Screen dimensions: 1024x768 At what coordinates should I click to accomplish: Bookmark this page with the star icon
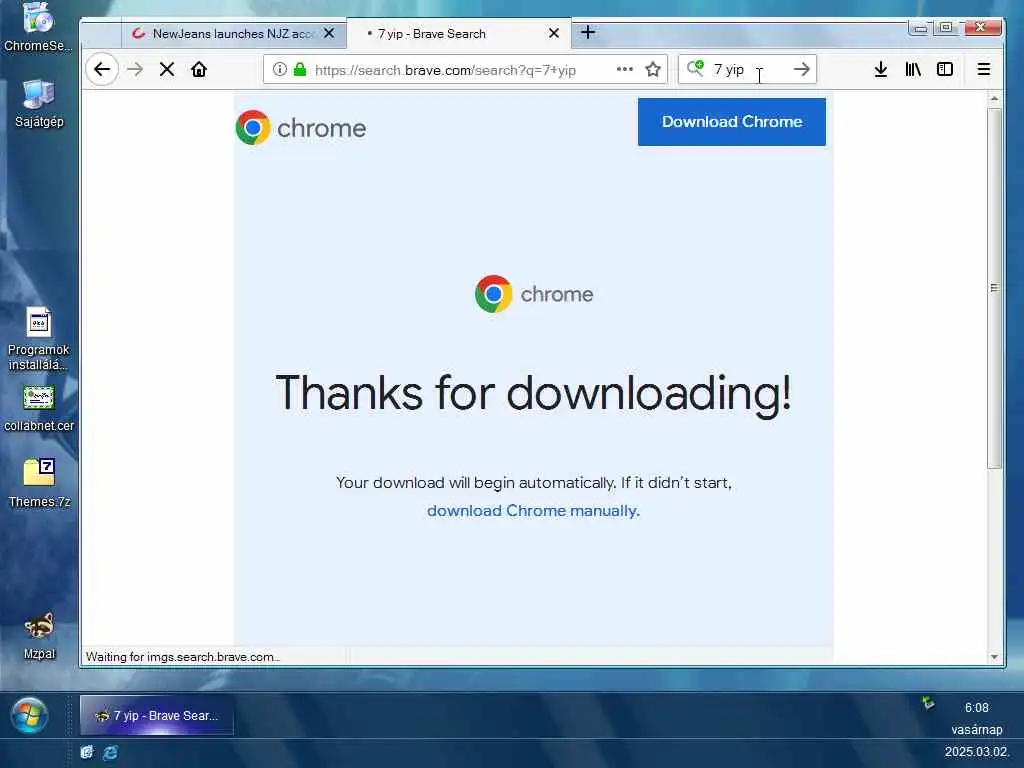tap(652, 69)
